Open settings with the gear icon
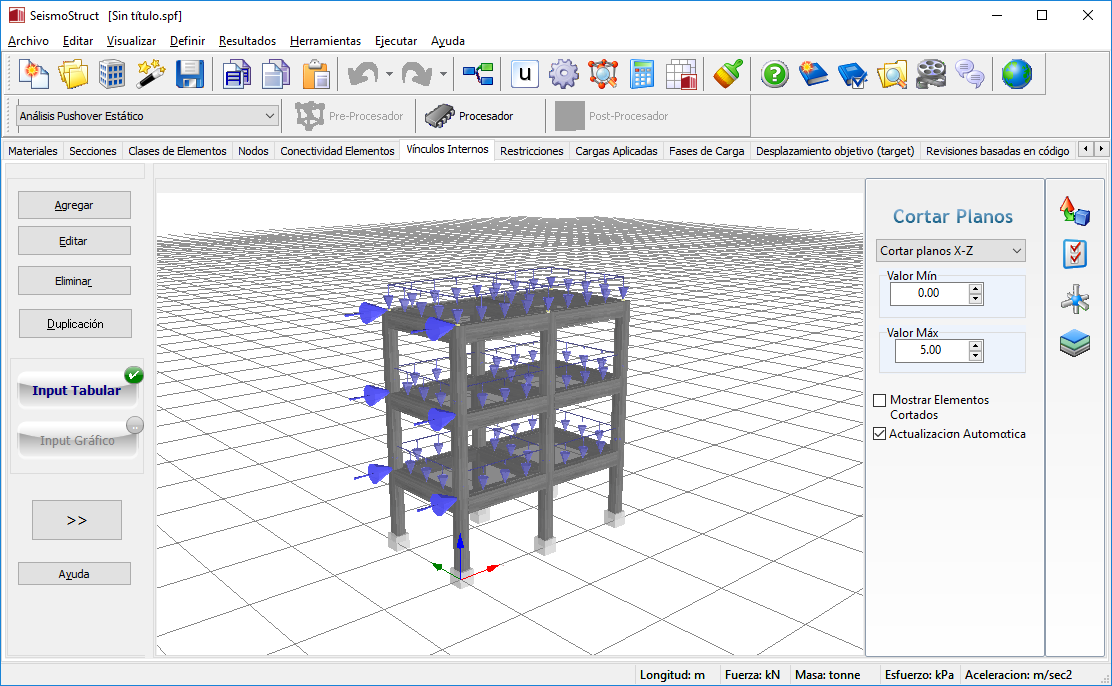Image resolution: width=1112 pixels, height=686 pixels. coord(564,74)
